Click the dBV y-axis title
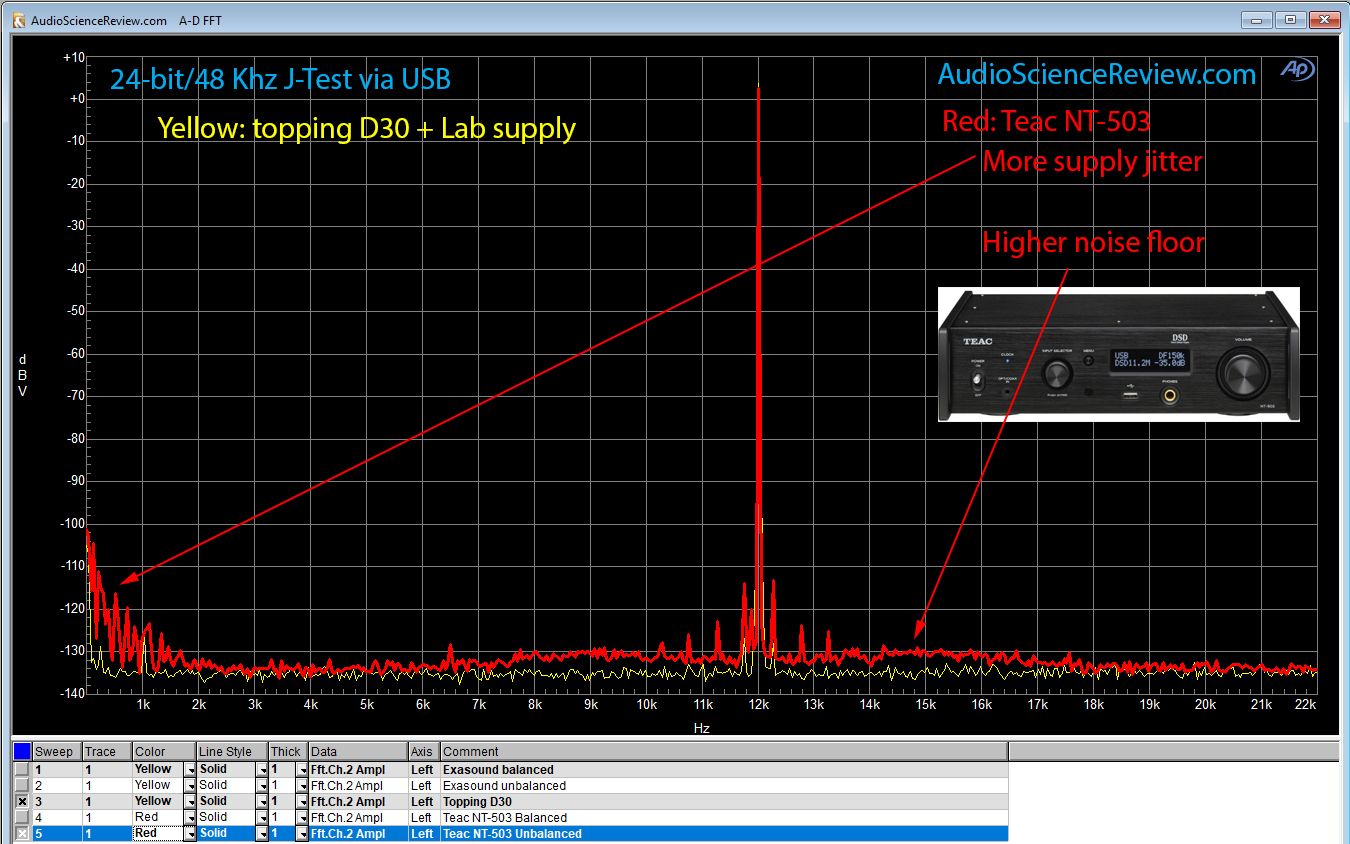The image size is (1350, 844). 22,375
